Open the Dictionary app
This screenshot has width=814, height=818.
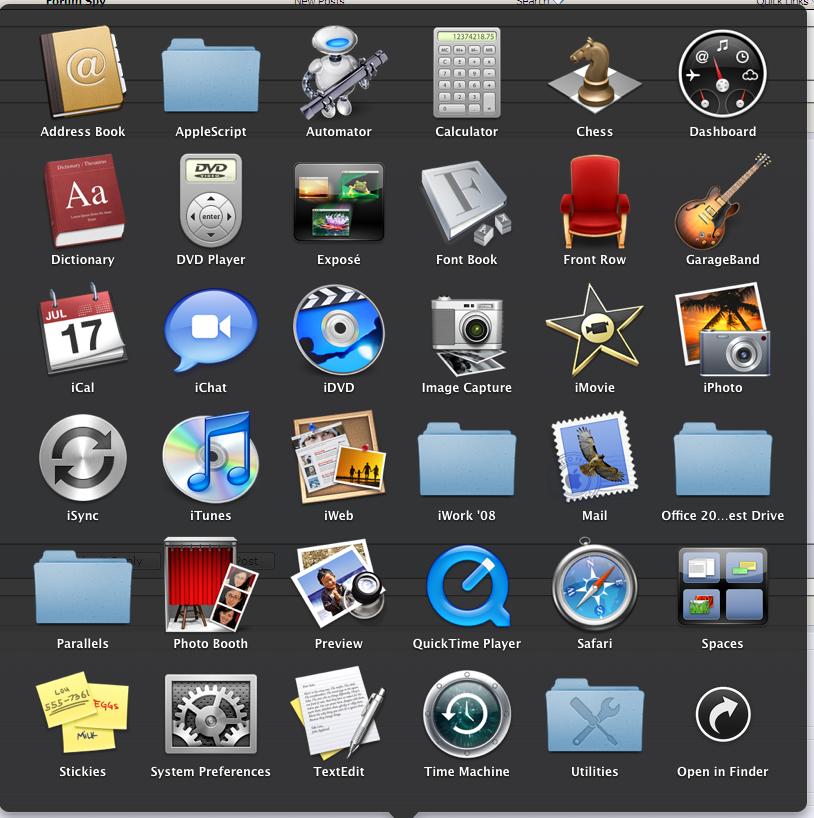(x=83, y=200)
